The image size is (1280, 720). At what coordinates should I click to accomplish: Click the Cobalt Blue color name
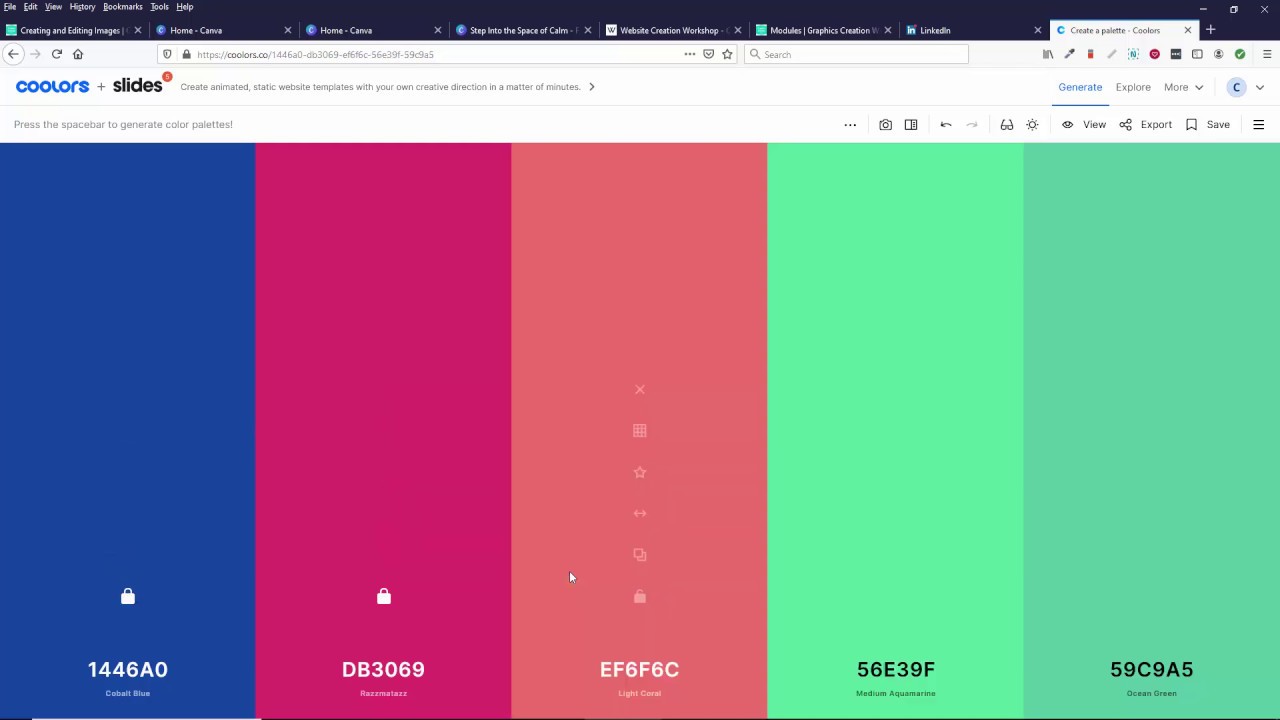[x=128, y=693]
